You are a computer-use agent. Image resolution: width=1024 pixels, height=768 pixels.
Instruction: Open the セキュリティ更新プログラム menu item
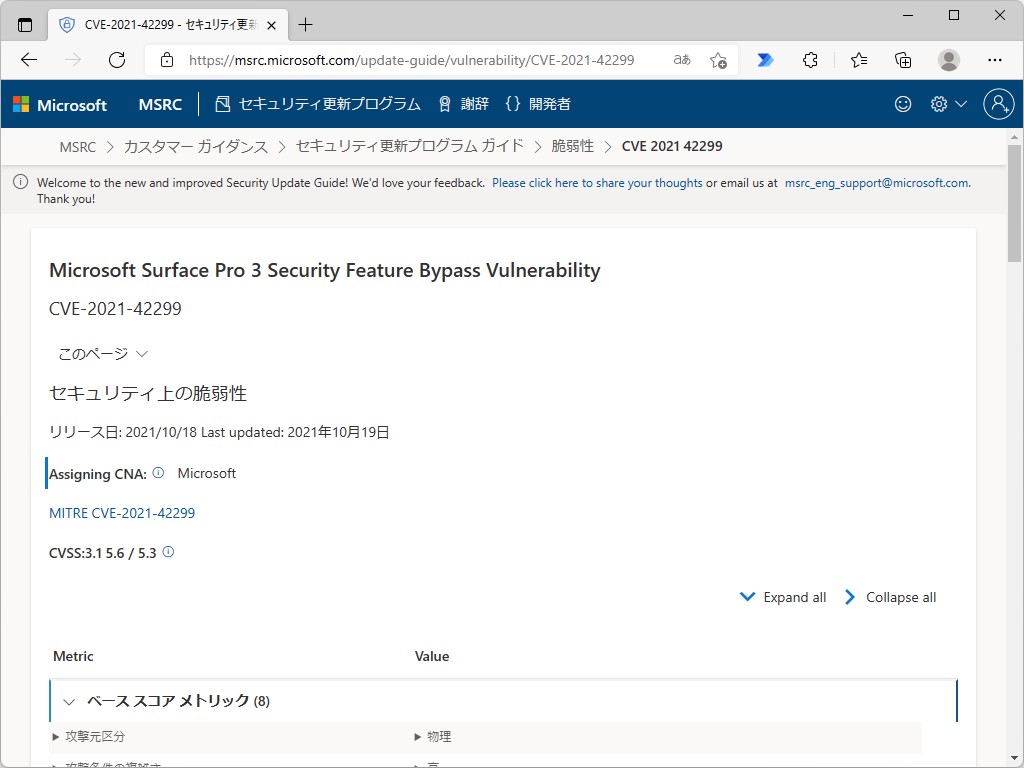pos(318,104)
